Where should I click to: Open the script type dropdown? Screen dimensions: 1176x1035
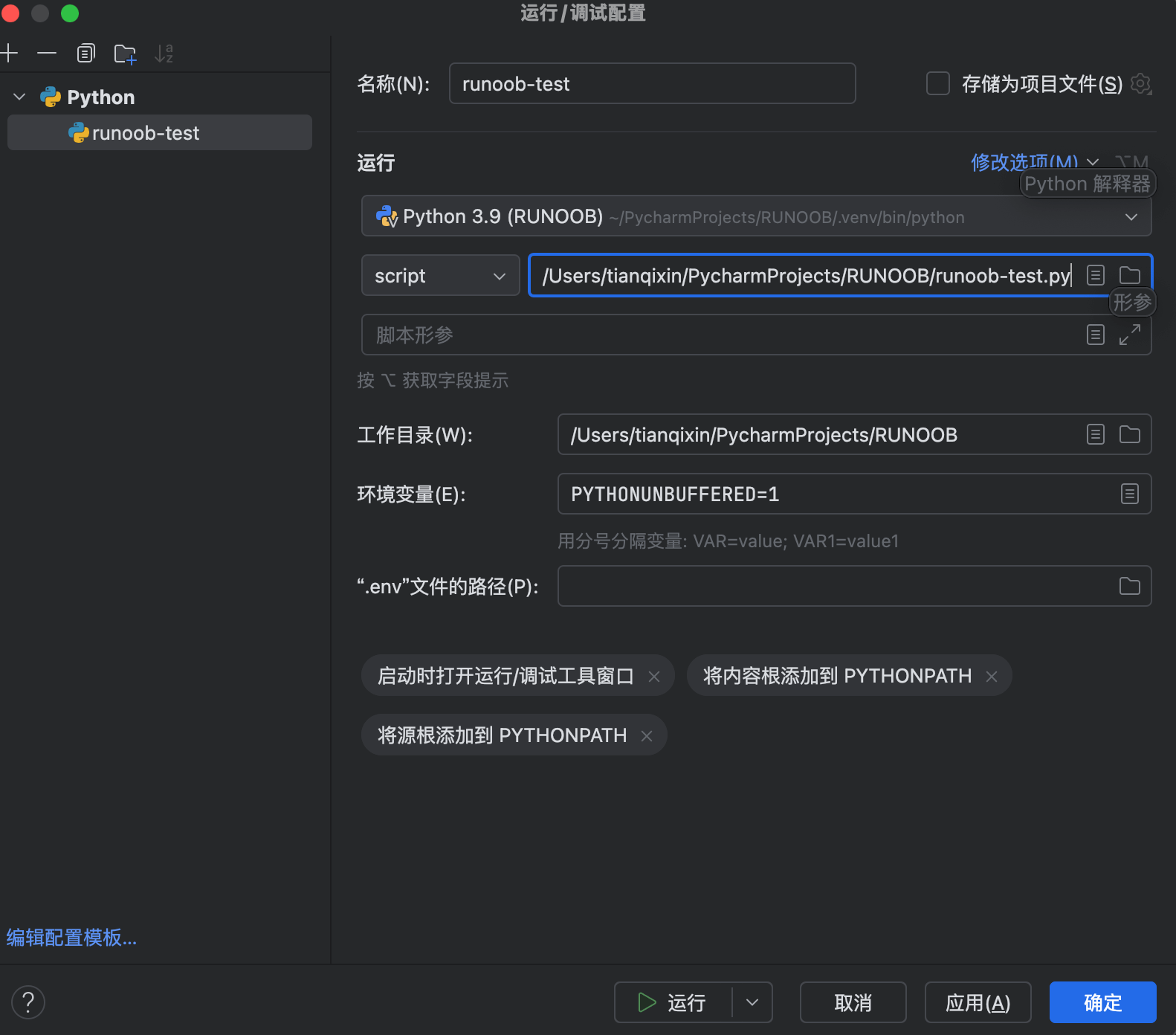point(440,276)
